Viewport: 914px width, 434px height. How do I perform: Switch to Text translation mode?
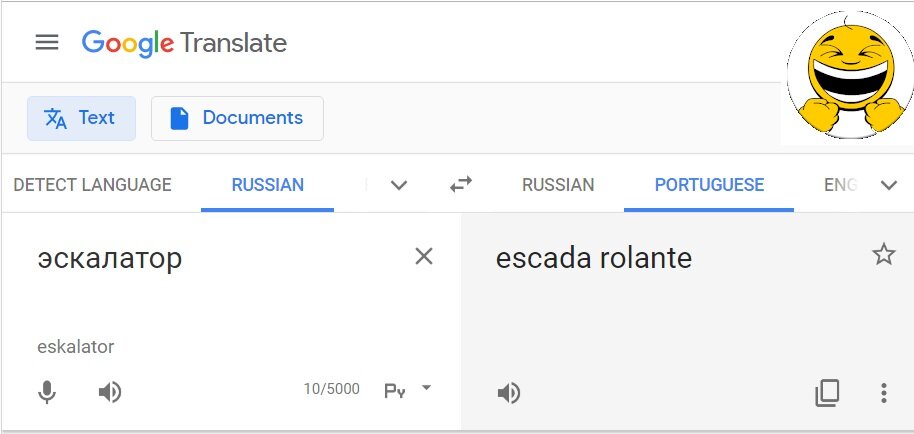click(82, 118)
